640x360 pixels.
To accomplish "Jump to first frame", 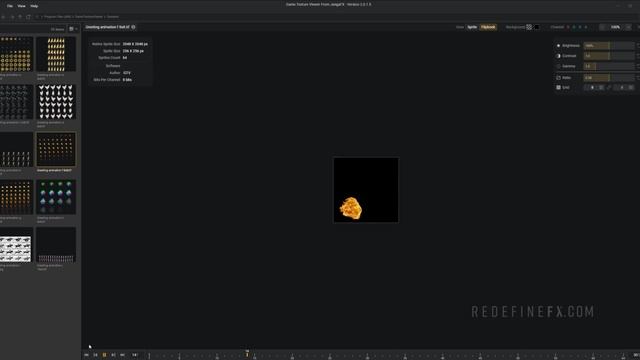I will coord(86,355).
